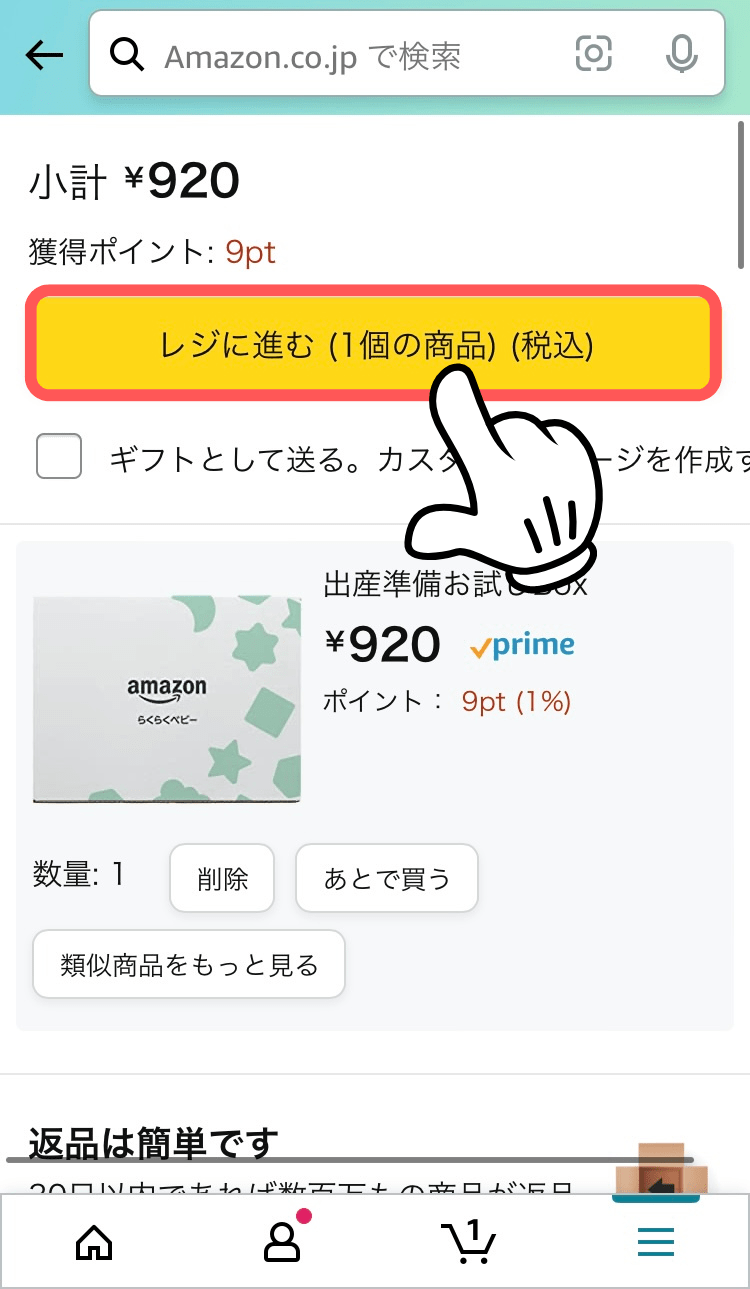Go to the Home tab icon

click(x=94, y=1242)
